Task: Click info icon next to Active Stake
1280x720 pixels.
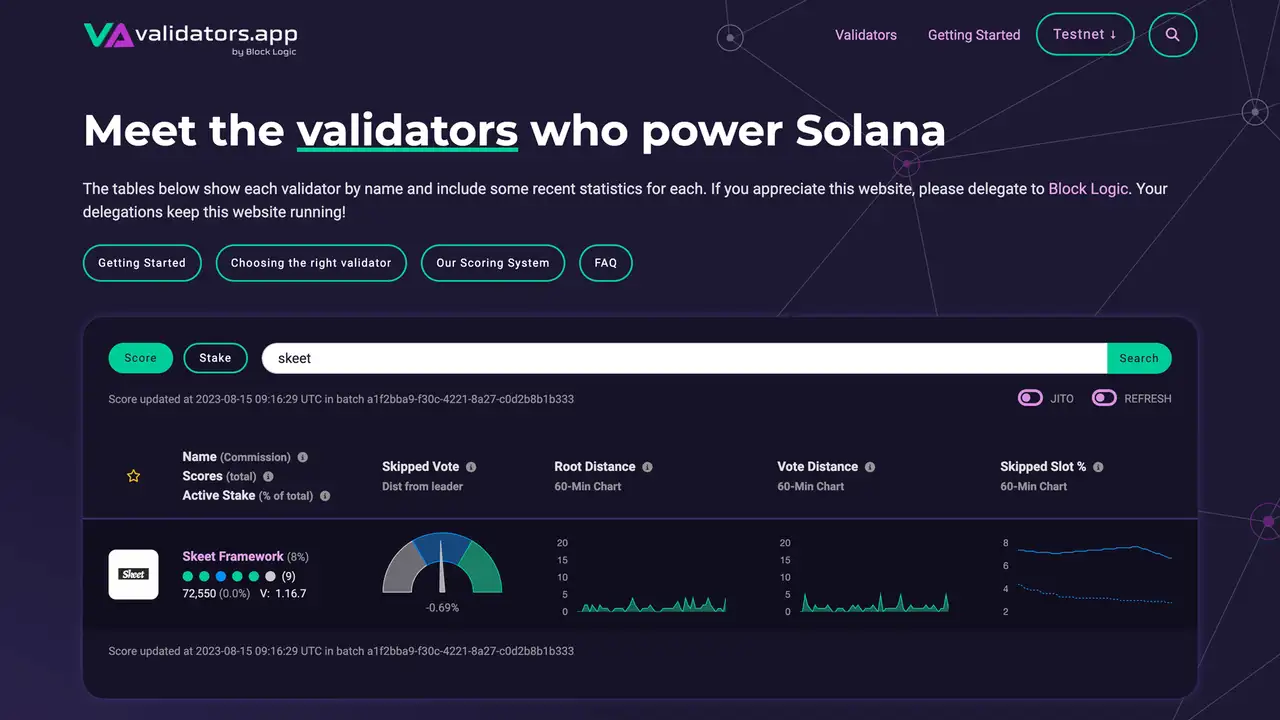Action: [x=325, y=496]
